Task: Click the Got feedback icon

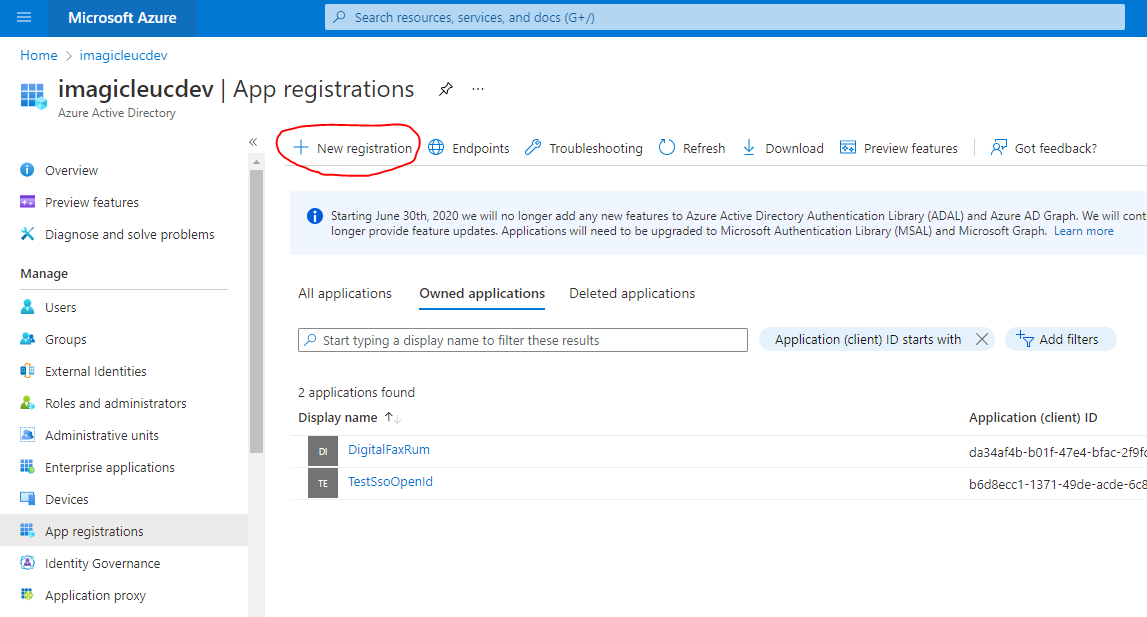Action: coord(998,148)
